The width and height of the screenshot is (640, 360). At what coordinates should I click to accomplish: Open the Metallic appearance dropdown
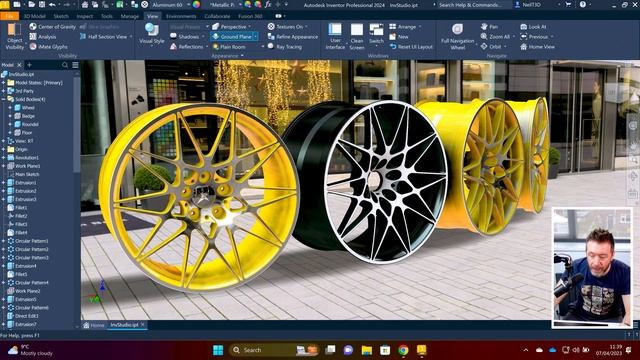point(240,5)
